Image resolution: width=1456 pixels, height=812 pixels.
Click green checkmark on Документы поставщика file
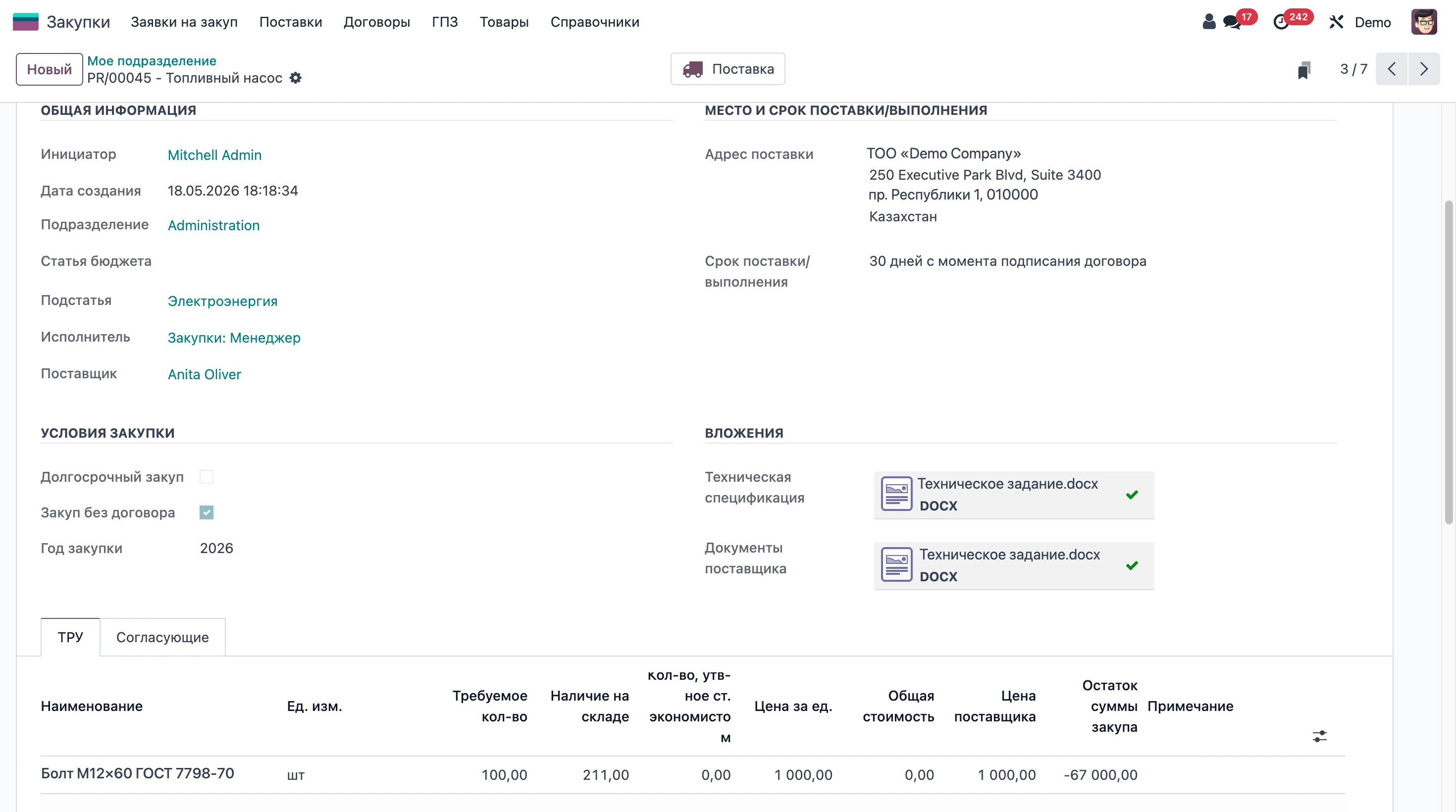[1132, 565]
